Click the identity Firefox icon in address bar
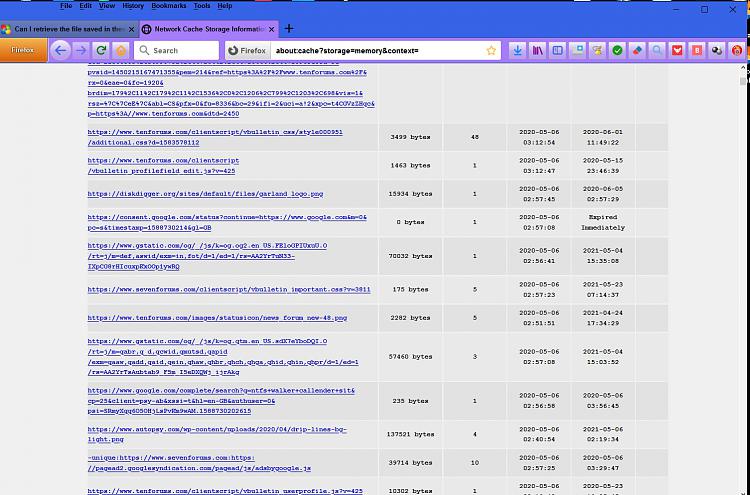Screen dimensions: 750x495 click(247, 50)
